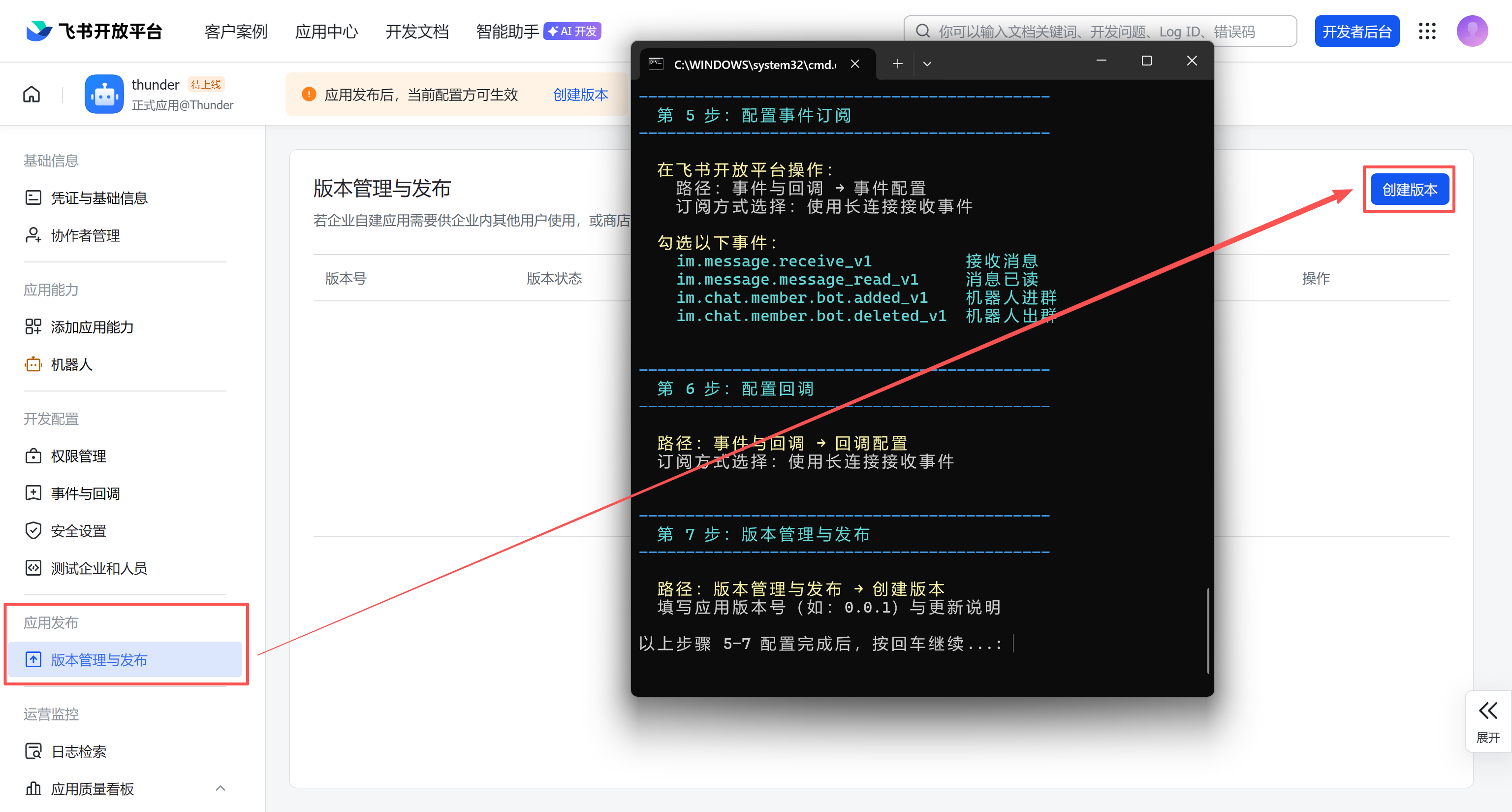Open 开发文档 in top navigation

point(417,31)
